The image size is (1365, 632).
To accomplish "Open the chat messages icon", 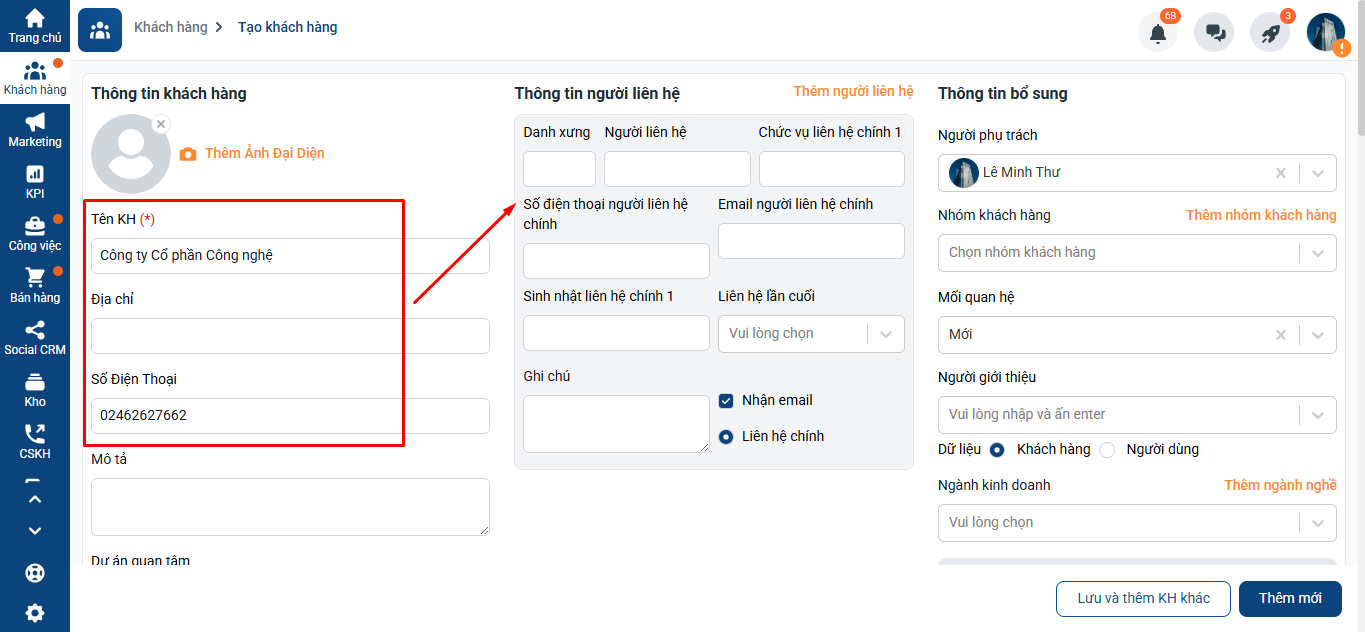I will 1215,32.
